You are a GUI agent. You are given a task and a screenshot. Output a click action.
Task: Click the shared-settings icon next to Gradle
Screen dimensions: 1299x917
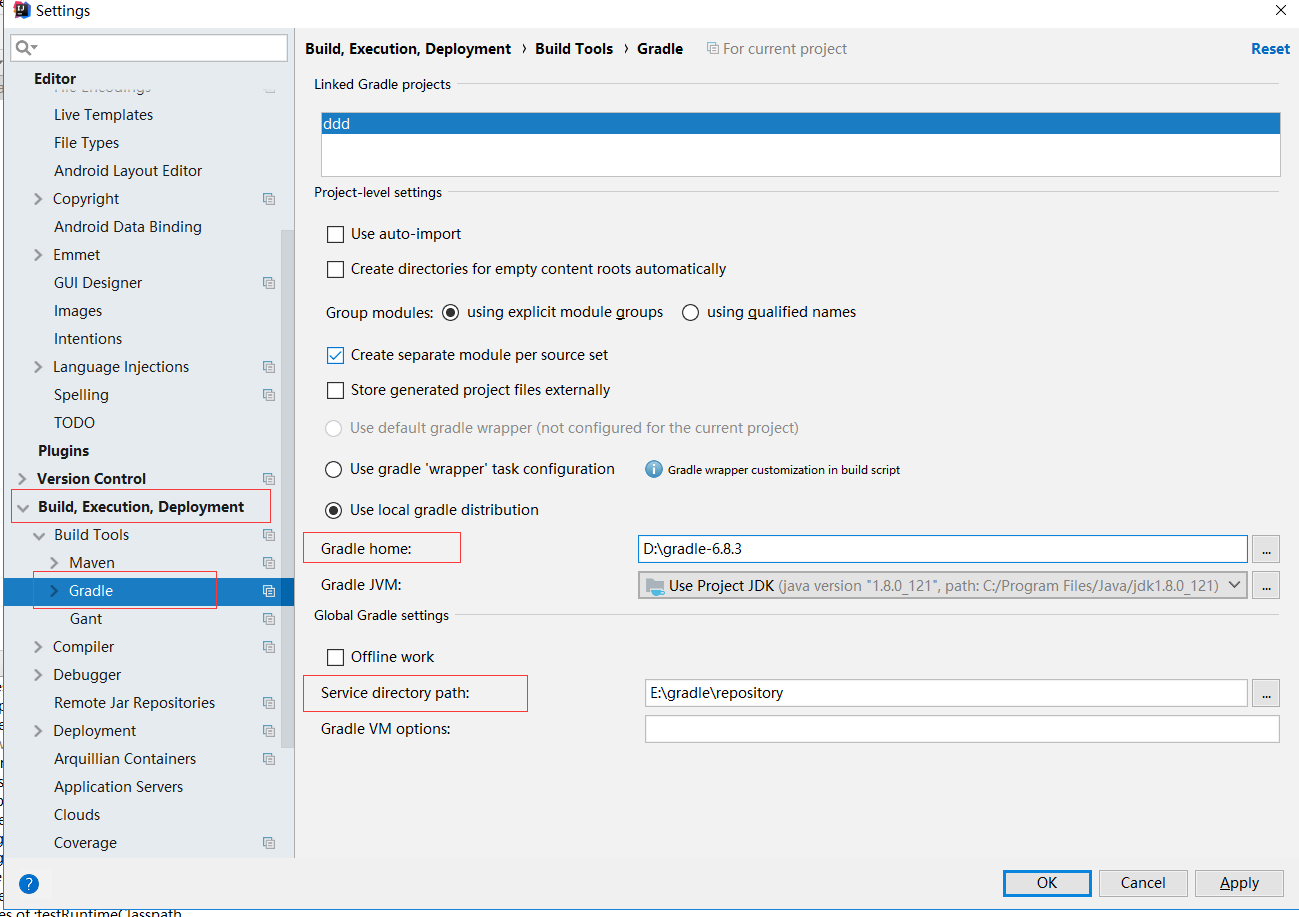tap(268, 590)
